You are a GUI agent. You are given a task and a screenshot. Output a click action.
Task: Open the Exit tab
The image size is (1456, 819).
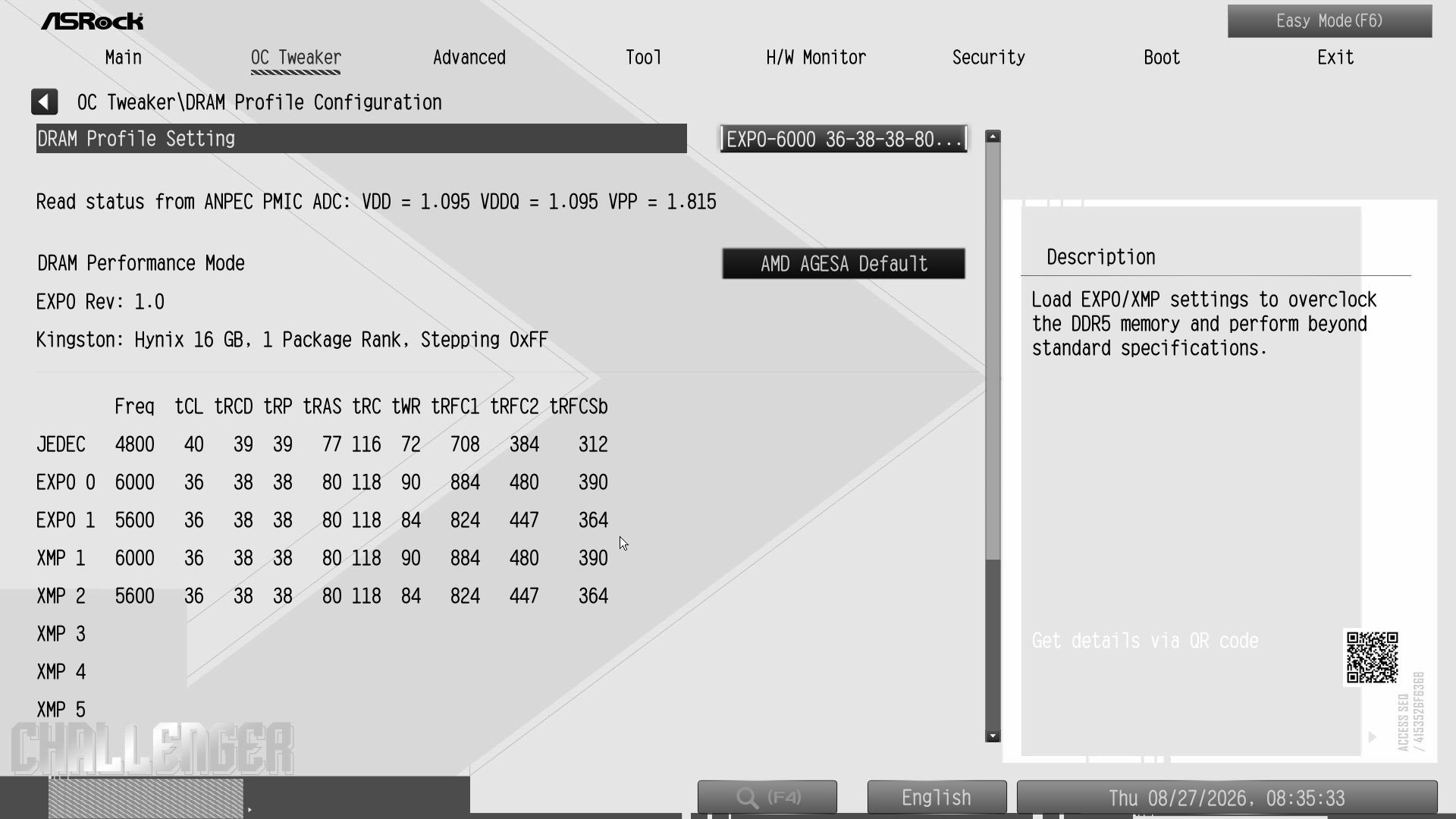pos(1335,58)
